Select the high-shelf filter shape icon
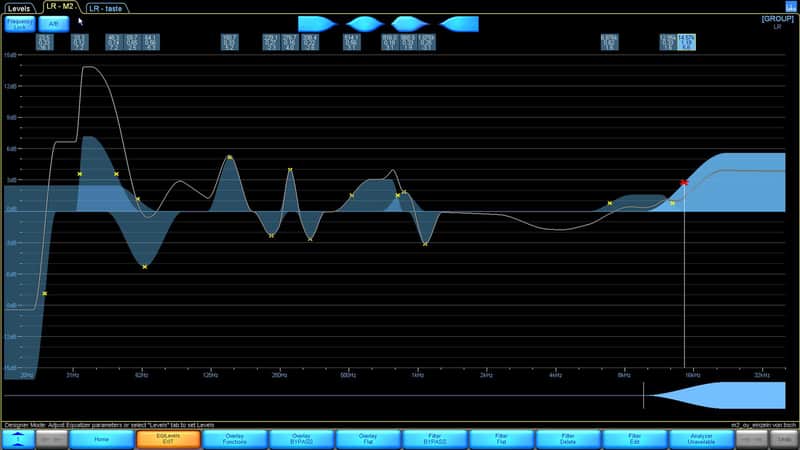This screenshot has height=450, width=800. [459, 24]
